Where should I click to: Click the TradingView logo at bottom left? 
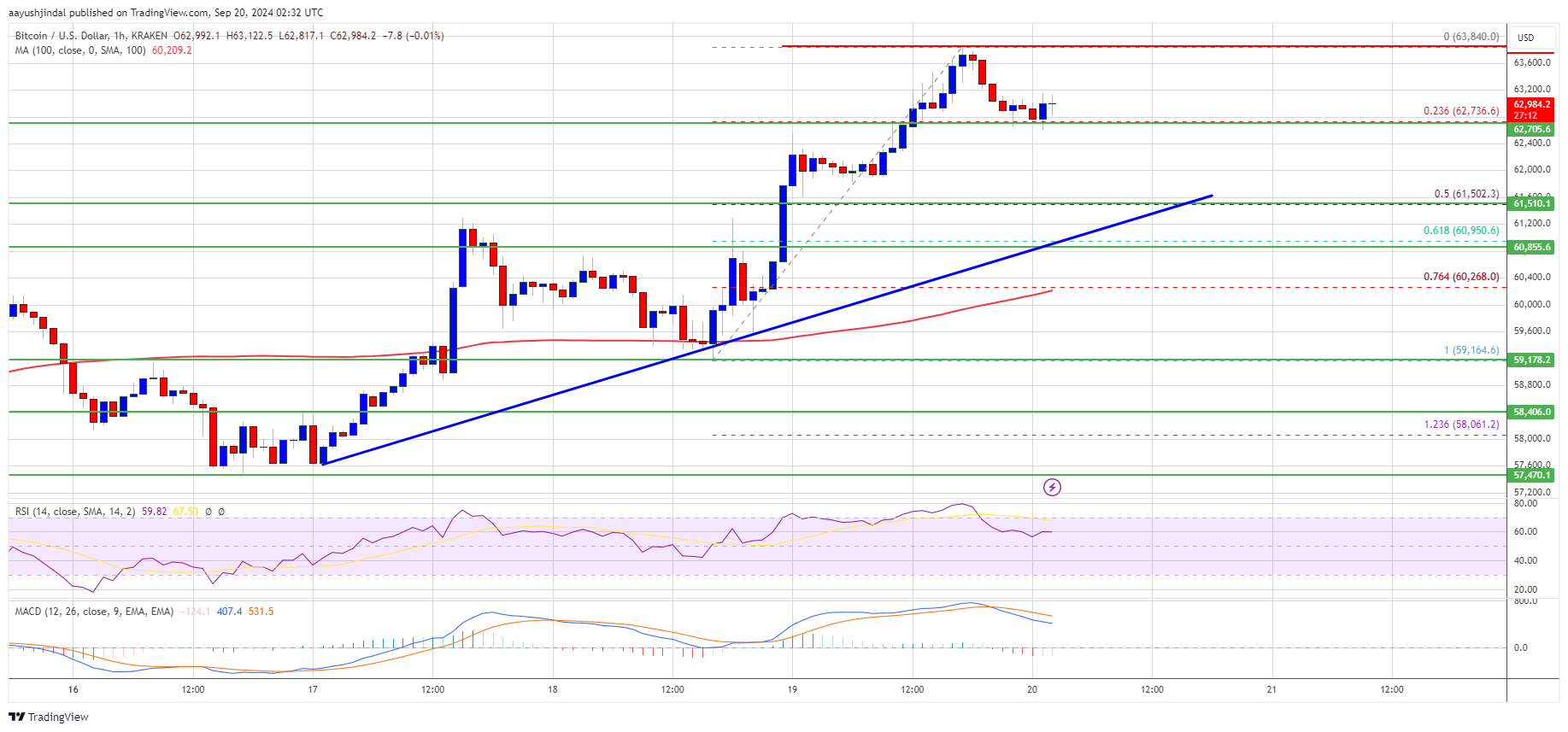pos(49,717)
